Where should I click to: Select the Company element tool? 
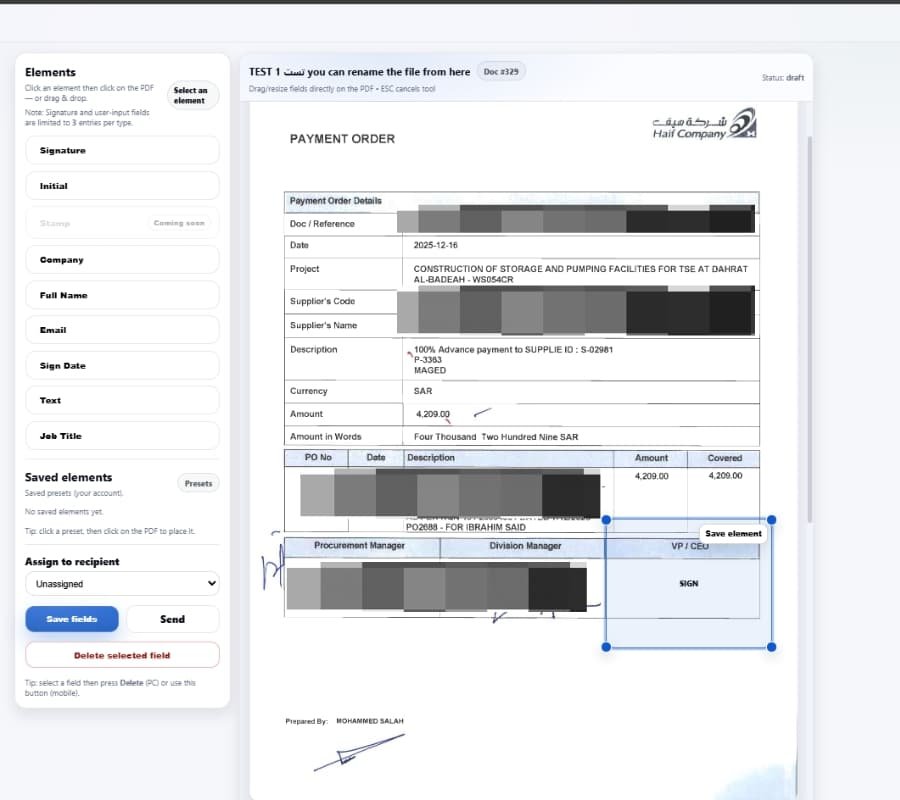[122, 259]
